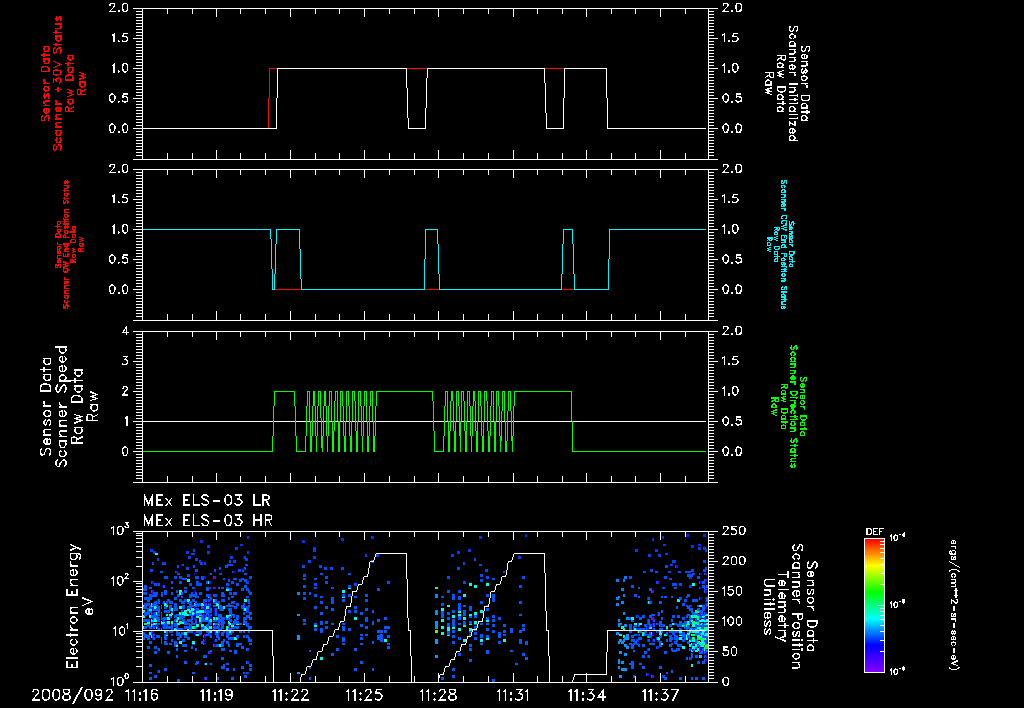Click the 11:16 time axis label

pos(141,695)
